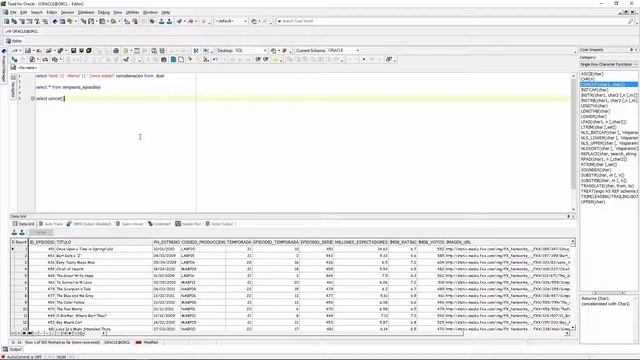Click the IMDB_RATING column header
This screenshot has height=360, width=640.
point(403,242)
